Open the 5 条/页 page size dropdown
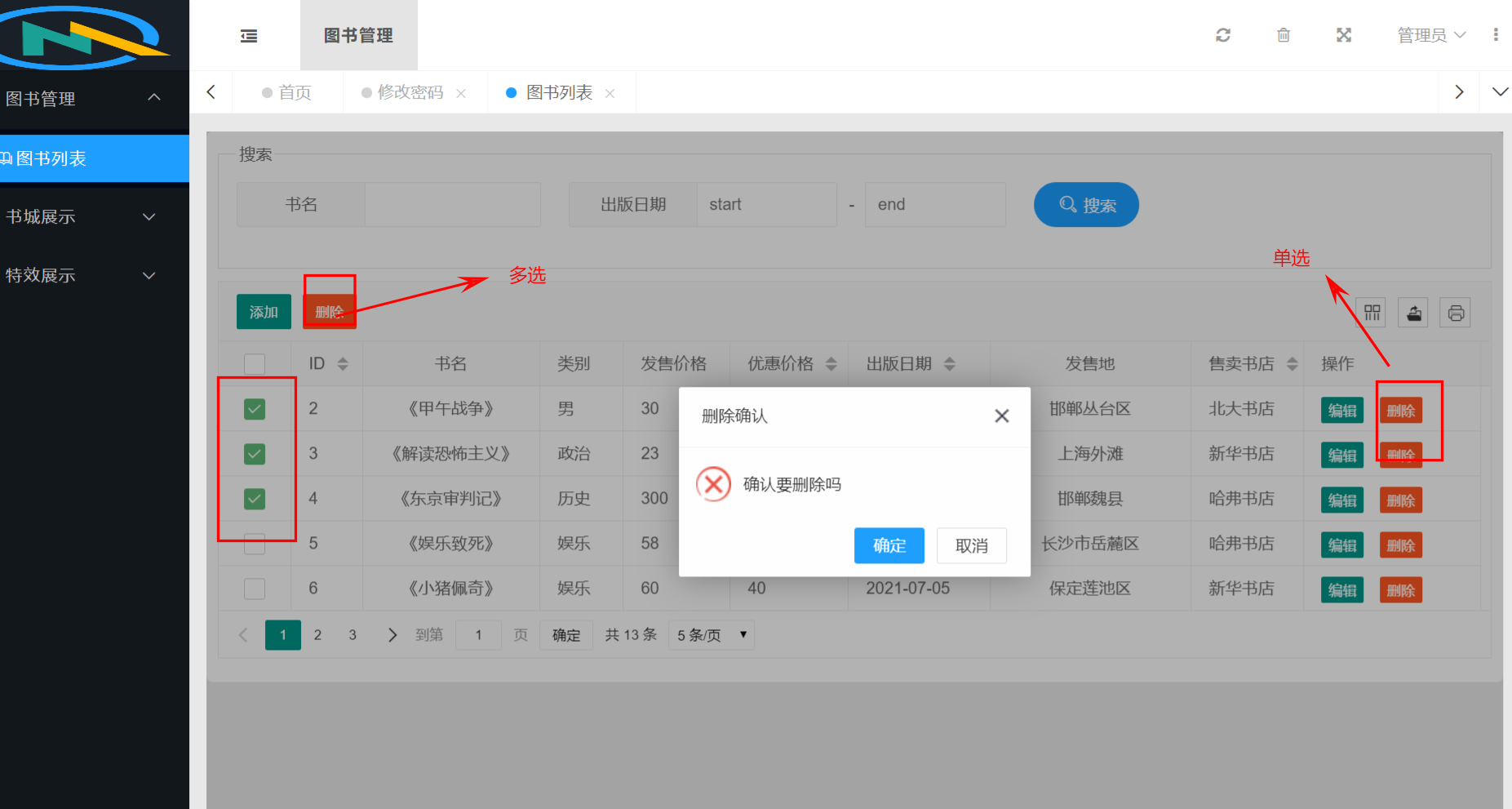Screen dimensions: 1512x809 tap(711, 635)
